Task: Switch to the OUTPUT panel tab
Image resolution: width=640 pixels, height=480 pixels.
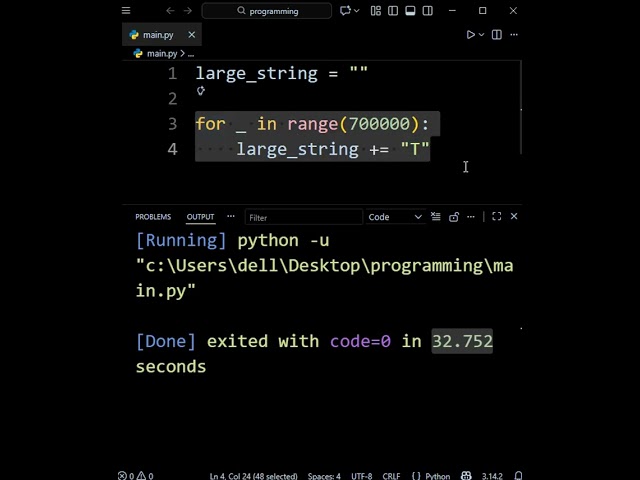Action: coord(200,217)
